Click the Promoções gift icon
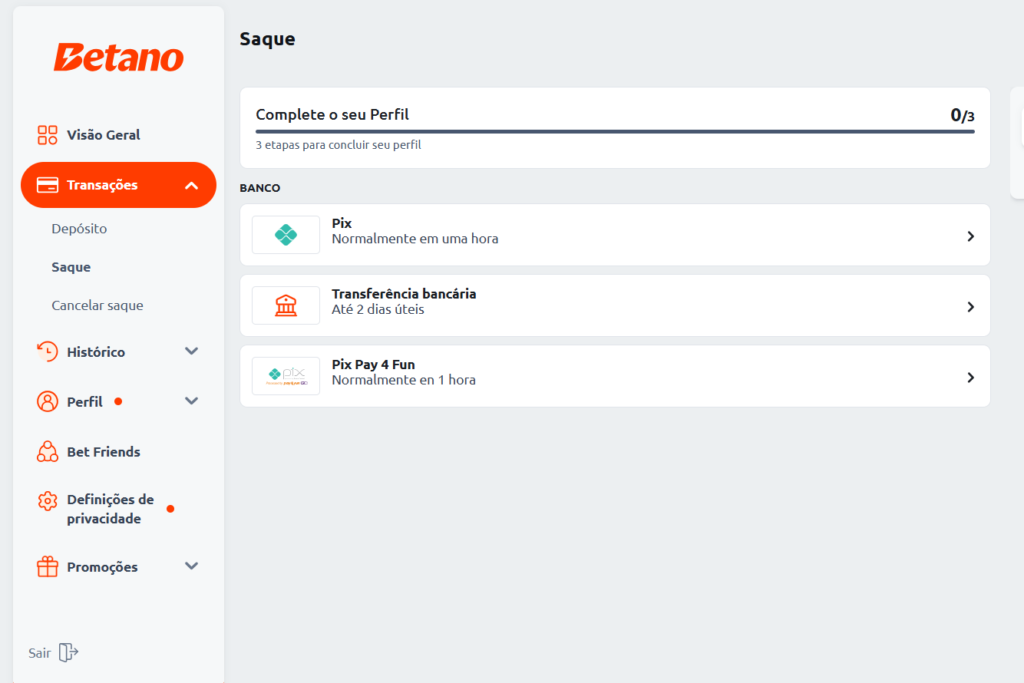1024x683 pixels. click(x=47, y=567)
